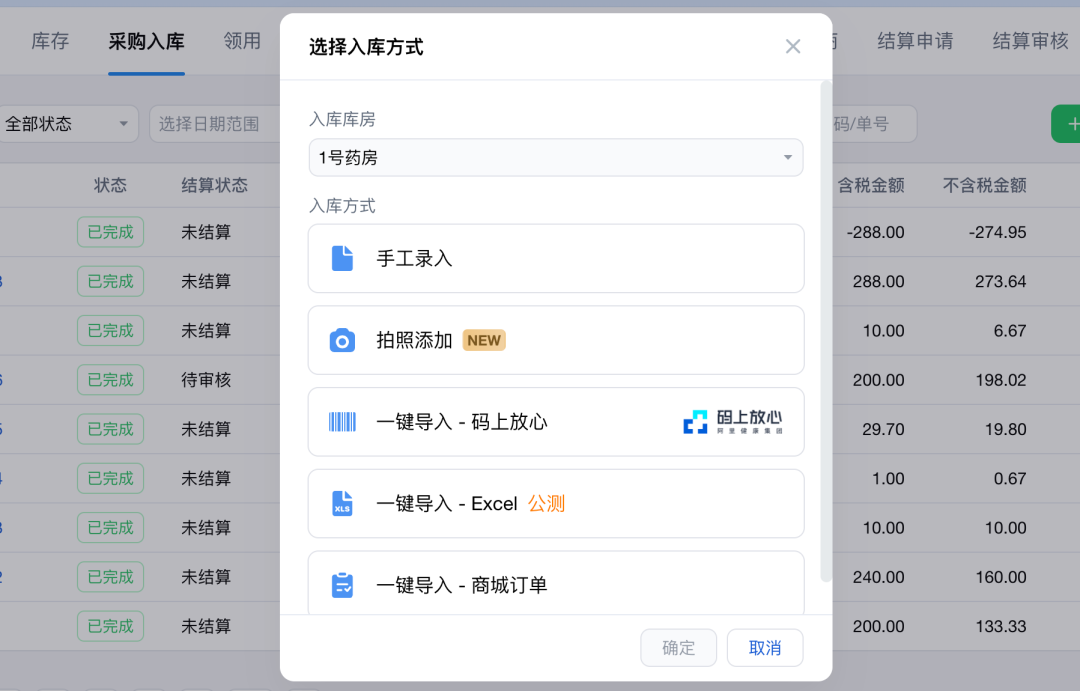Select the 手工录入 document icon
The width and height of the screenshot is (1080, 691).
tap(343, 257)
